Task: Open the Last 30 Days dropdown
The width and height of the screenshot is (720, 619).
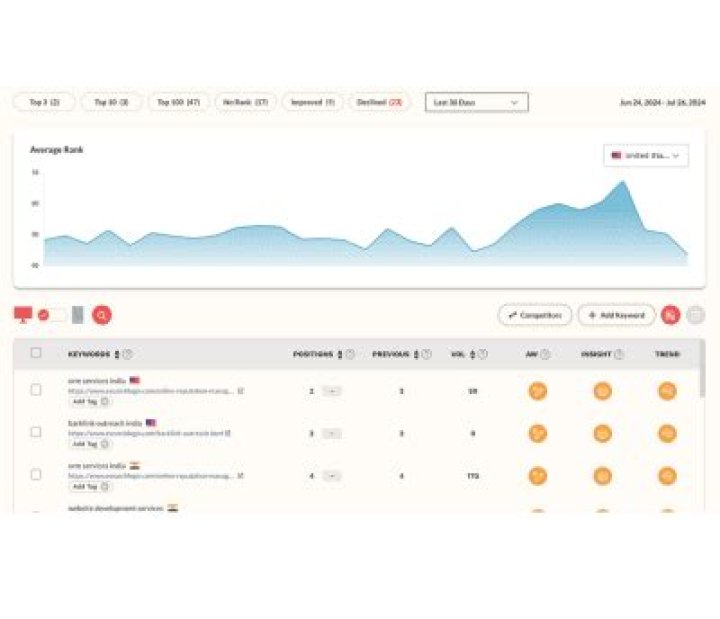Action: pyautogui.click(x=476, y=102)
